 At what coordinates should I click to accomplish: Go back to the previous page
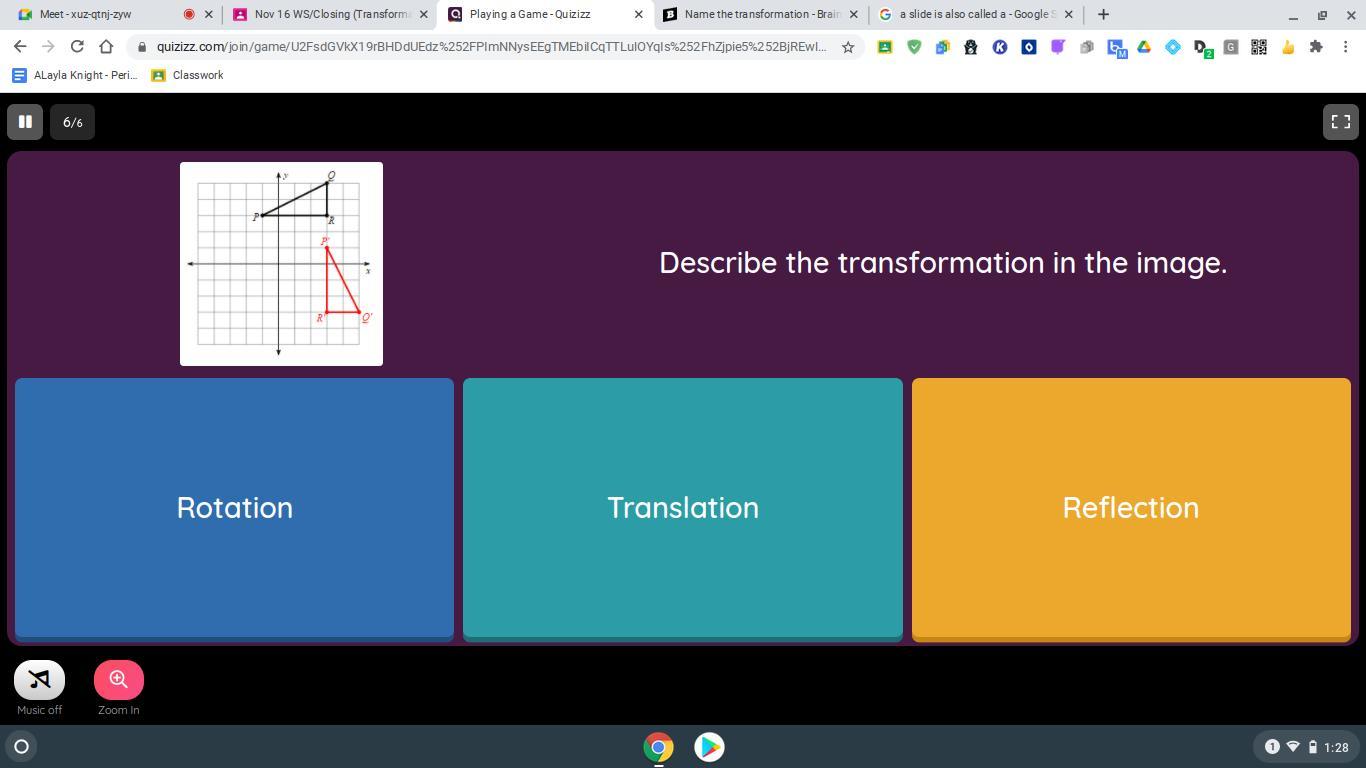[x=20, y=47]
